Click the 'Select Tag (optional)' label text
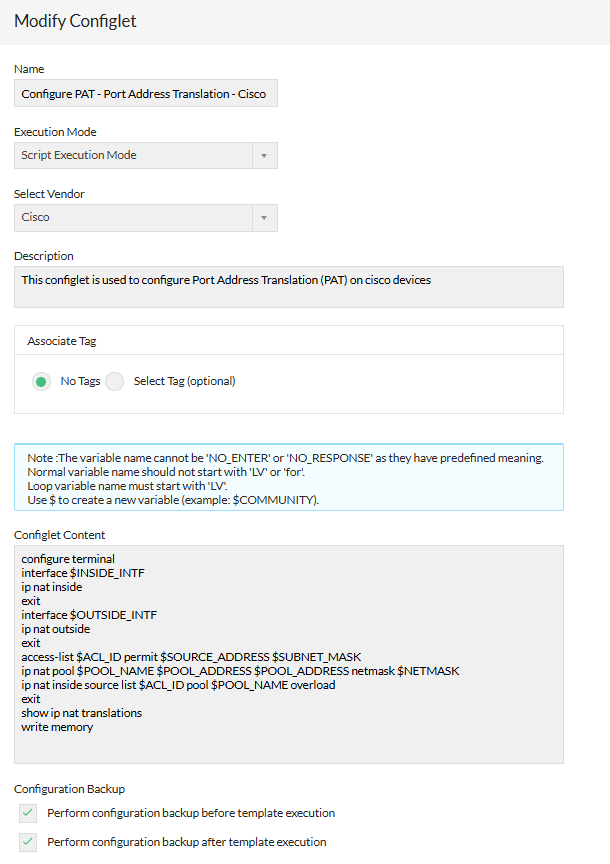 (184, 381)
